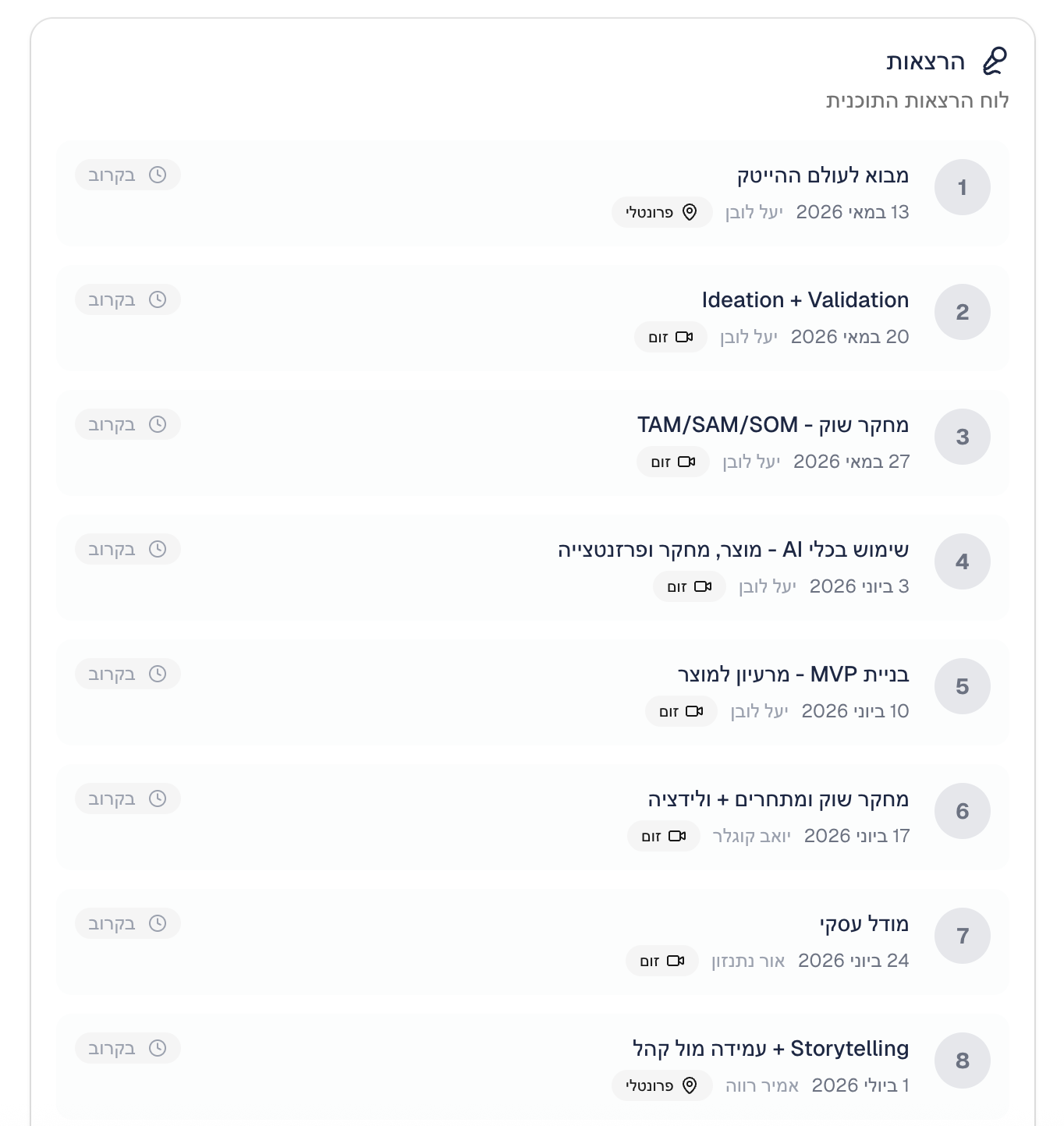1064x1126 pixels.
Task: Click the clock icon on the first lecture row
Action: pos(158,175)
